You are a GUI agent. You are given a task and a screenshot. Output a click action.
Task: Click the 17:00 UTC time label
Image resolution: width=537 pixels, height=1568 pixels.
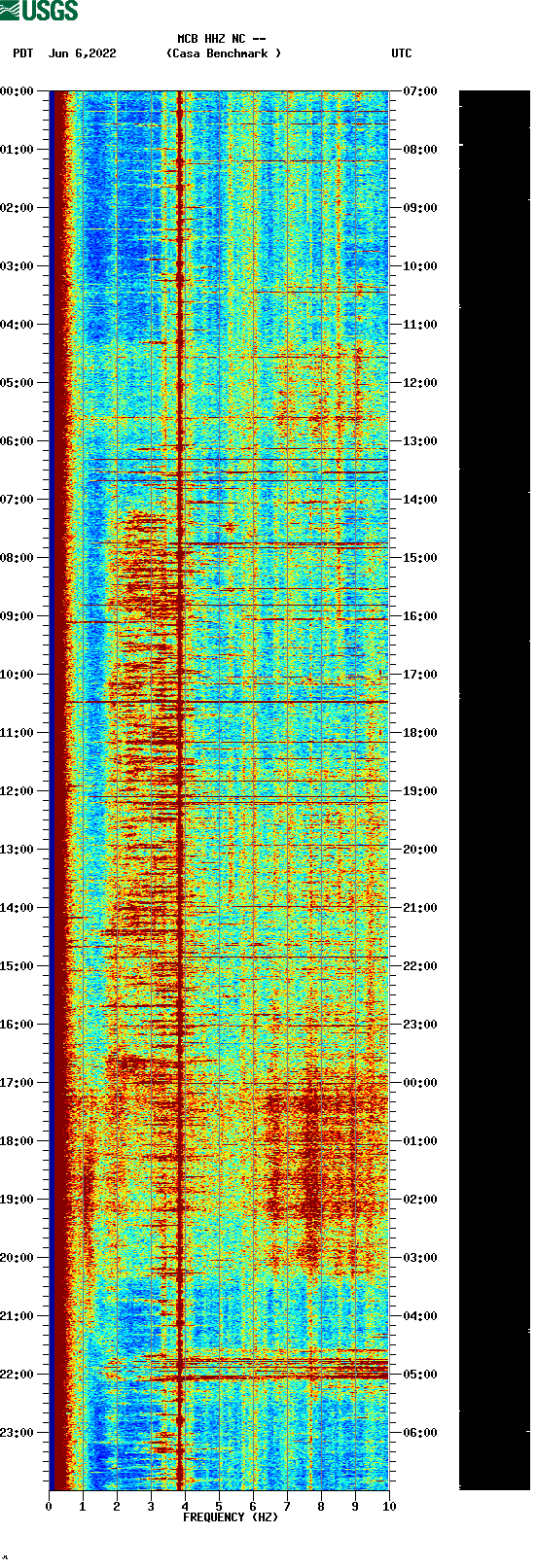[420, 675]
